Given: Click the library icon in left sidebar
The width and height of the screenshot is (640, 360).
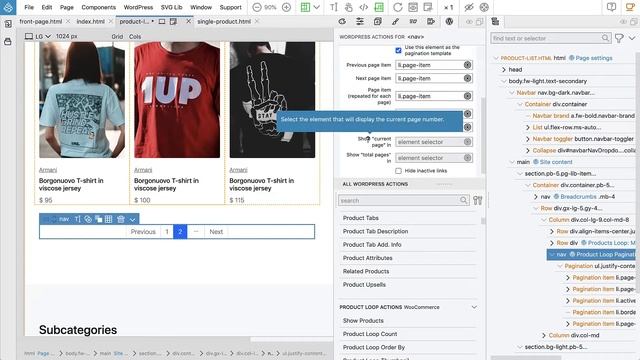Looking at the screenshot, I should [8, 42].
